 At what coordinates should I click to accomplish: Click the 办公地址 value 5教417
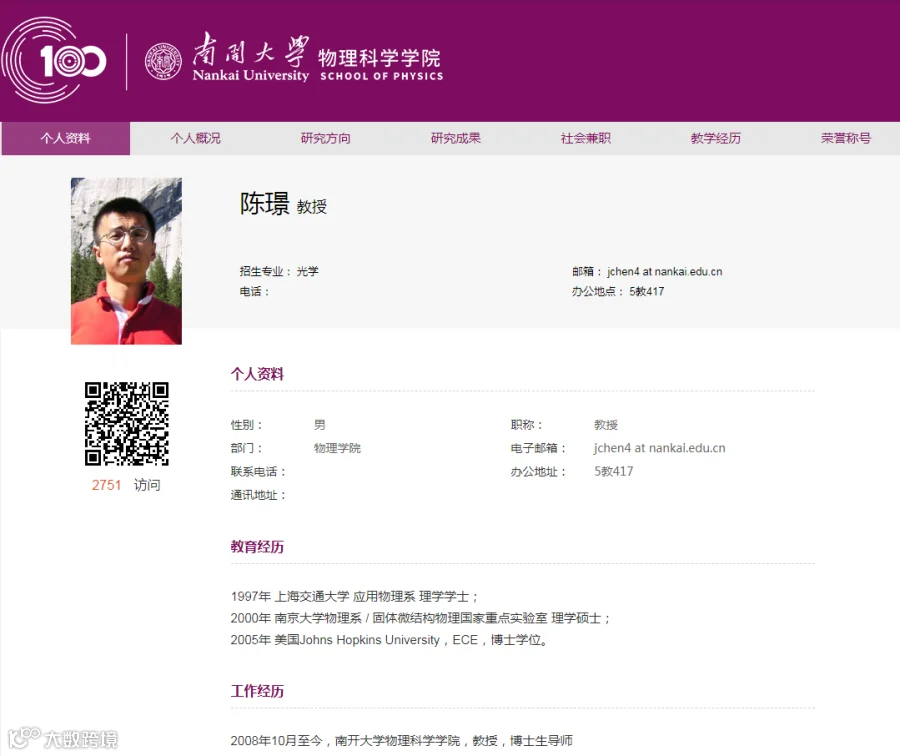[x=614, y=471]
